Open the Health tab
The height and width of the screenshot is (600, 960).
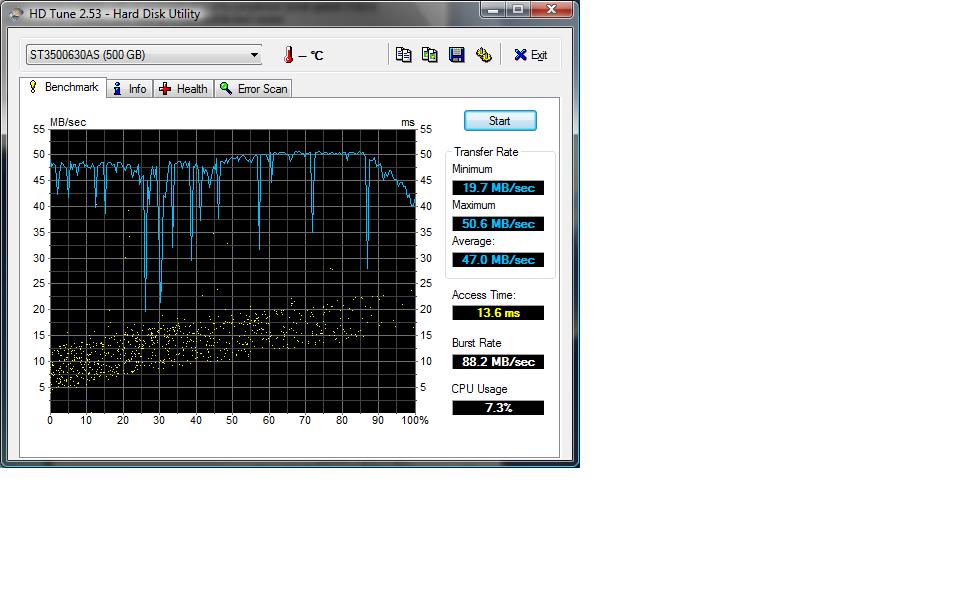click(183, 89)
